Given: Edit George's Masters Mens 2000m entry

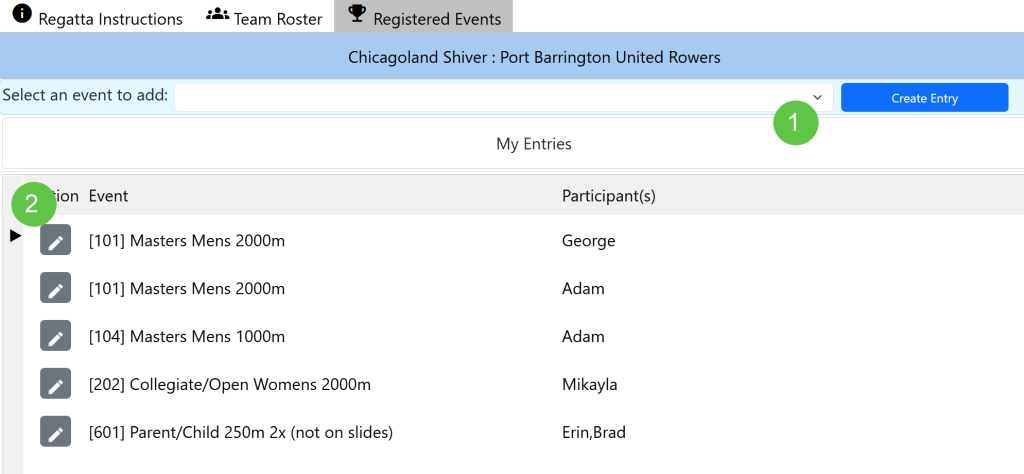Looking at the screenshot, I should (56, 240).
